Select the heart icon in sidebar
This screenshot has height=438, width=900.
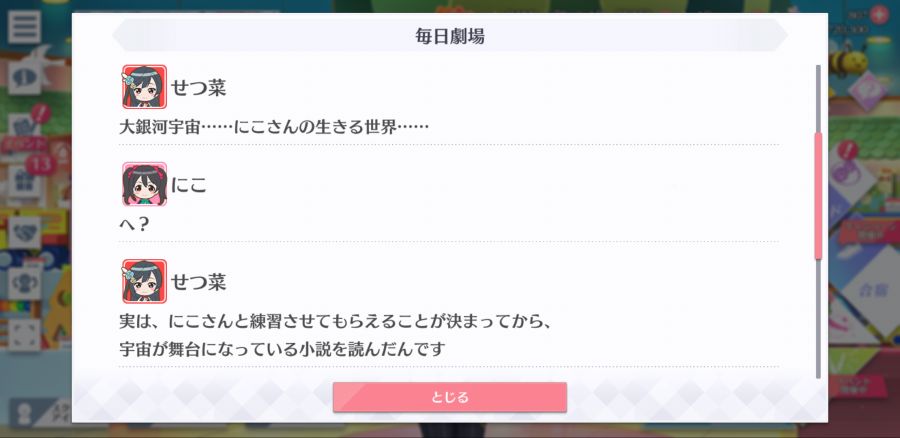coord(25,232)
